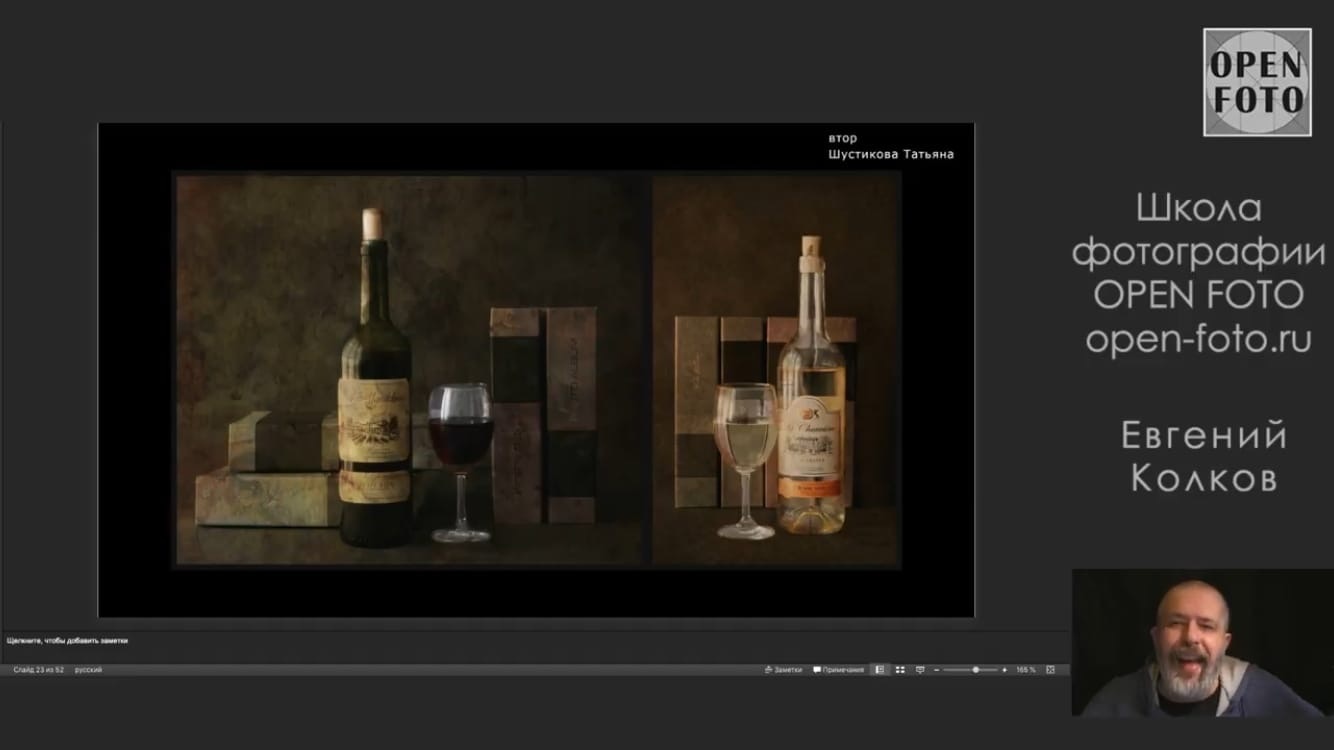Toggle the Заметки notes pane button
The height and width of the screenshot is (750, 1334).
click(783, 670)
